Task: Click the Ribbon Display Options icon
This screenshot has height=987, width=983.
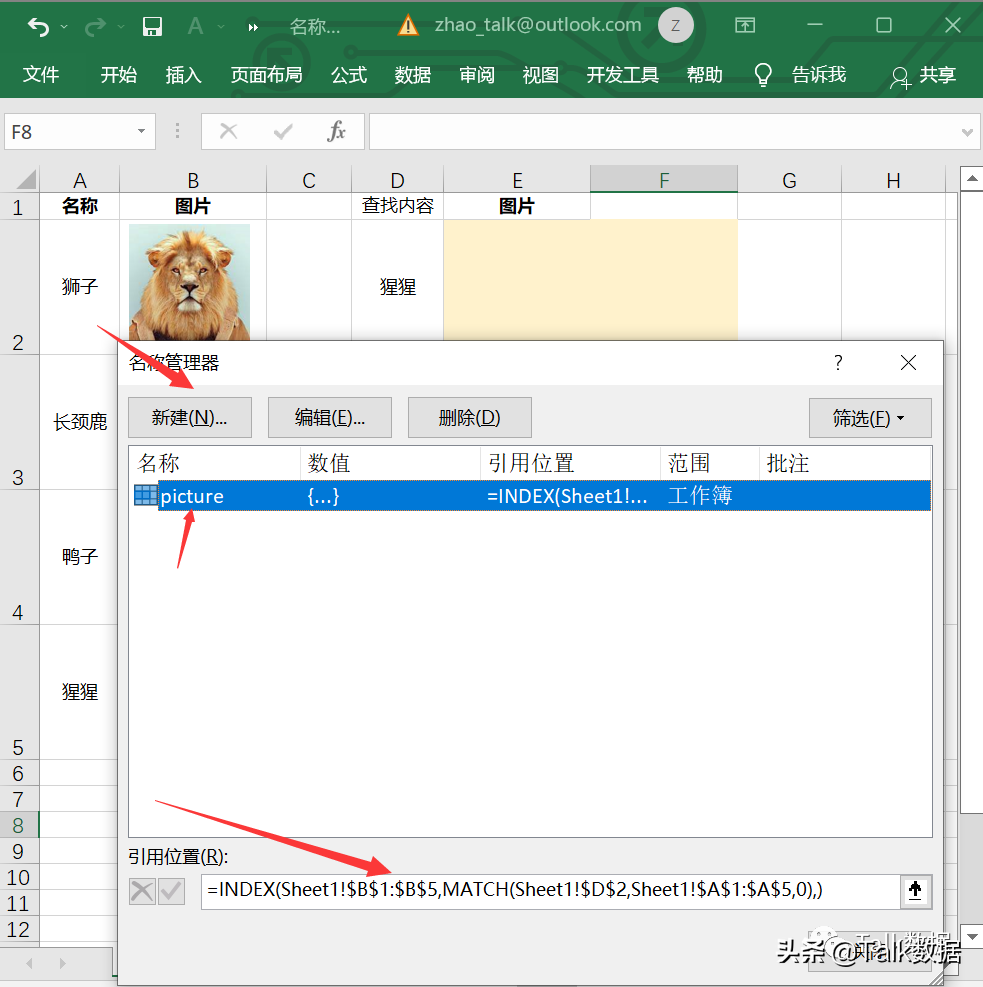Action: click(x=745, y=25)
